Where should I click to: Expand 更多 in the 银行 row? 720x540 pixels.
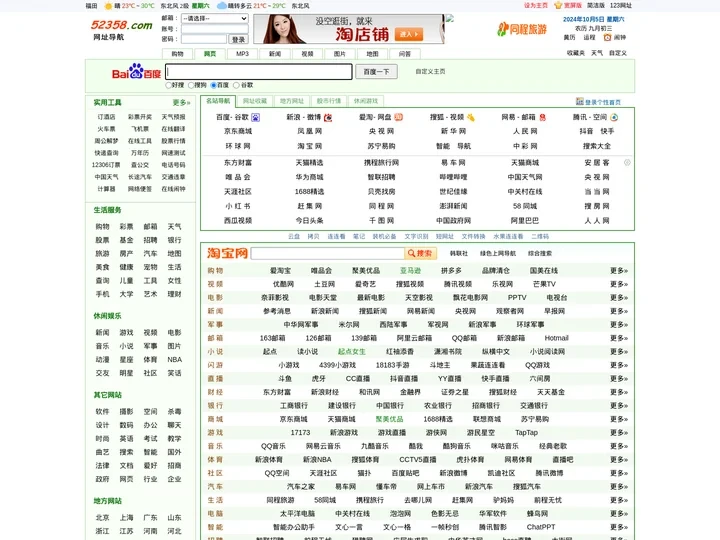coord(619,405)
